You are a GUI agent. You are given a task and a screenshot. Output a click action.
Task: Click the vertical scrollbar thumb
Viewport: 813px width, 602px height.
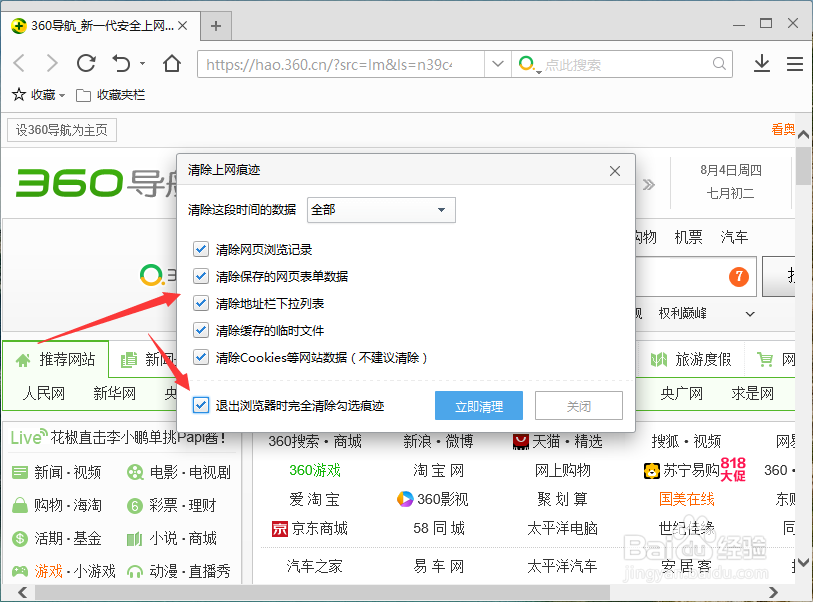pyautogui.click(x=803, y=165)
